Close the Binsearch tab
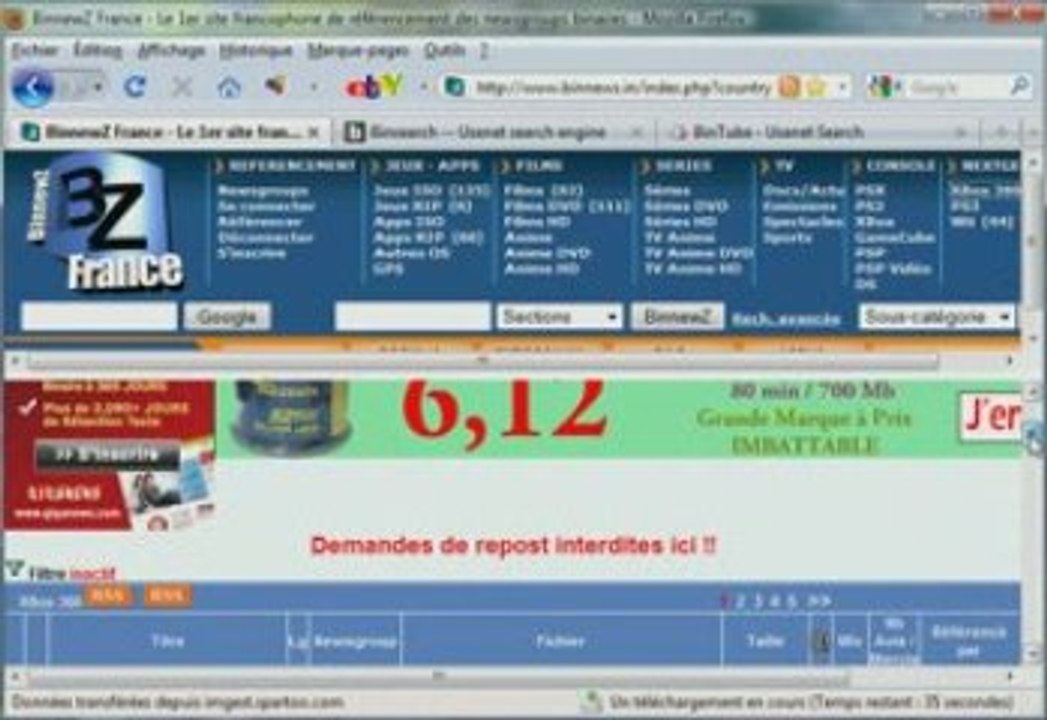1047x720 pixels. pos(637,133)
